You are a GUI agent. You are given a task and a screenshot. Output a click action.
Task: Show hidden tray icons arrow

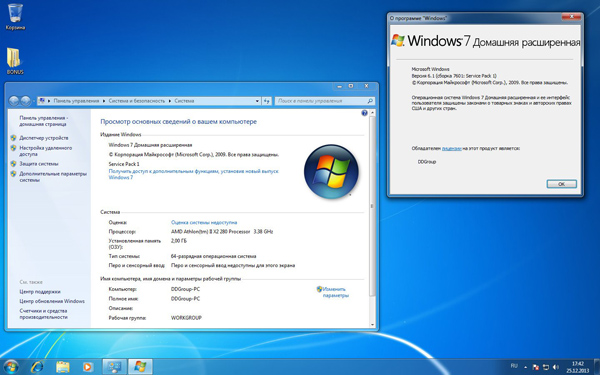point(526,367)
